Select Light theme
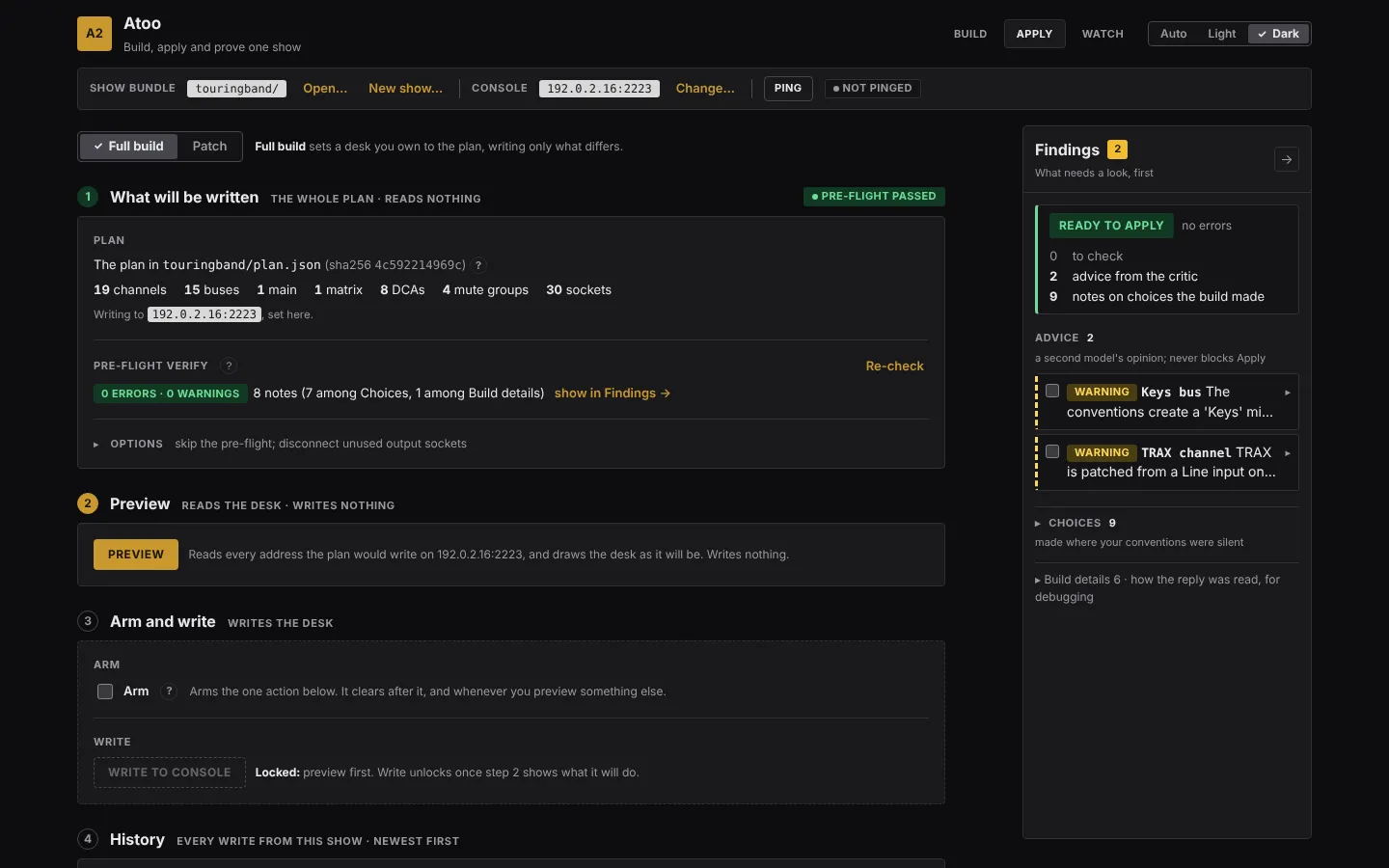The width and height of the screenshot is (1389, 868). pyautogui.click(x=1221, y=34)
